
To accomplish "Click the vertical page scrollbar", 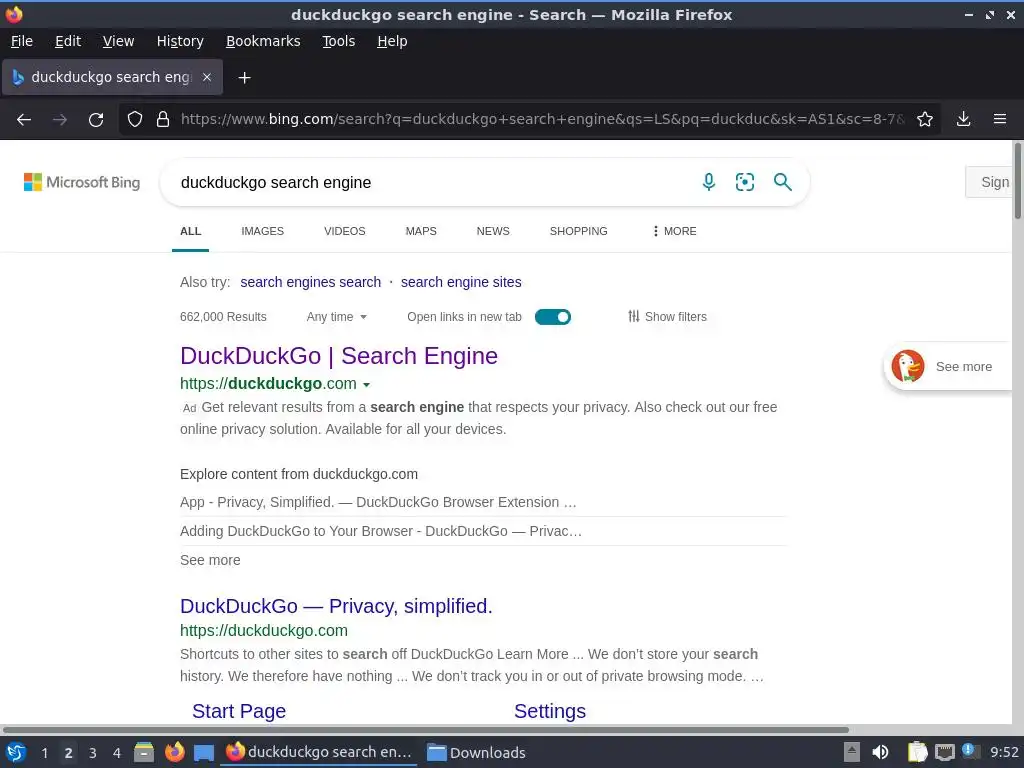I will coord(1017,182).
